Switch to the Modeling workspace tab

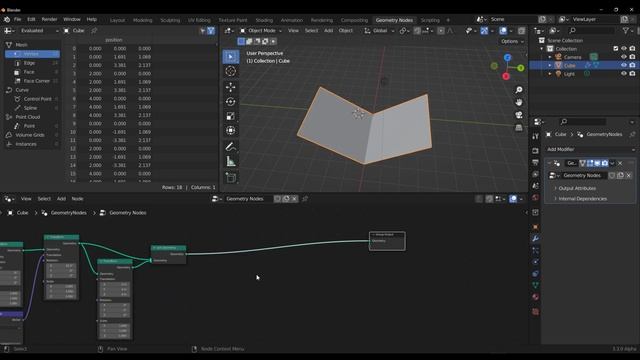click(142, 20)
